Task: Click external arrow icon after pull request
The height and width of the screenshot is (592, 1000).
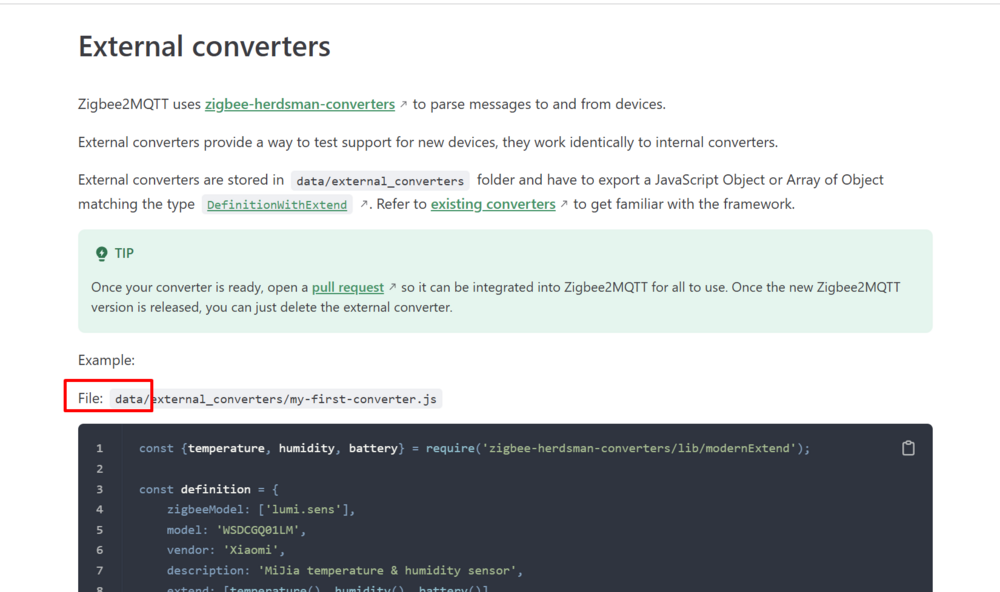Action: 392,288
